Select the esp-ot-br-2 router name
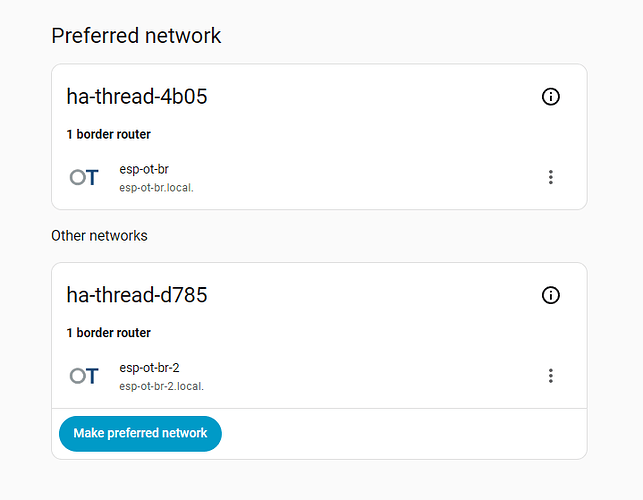Image resolution: width=643 pixels, height=500 pixels. [x=149, y=368]
